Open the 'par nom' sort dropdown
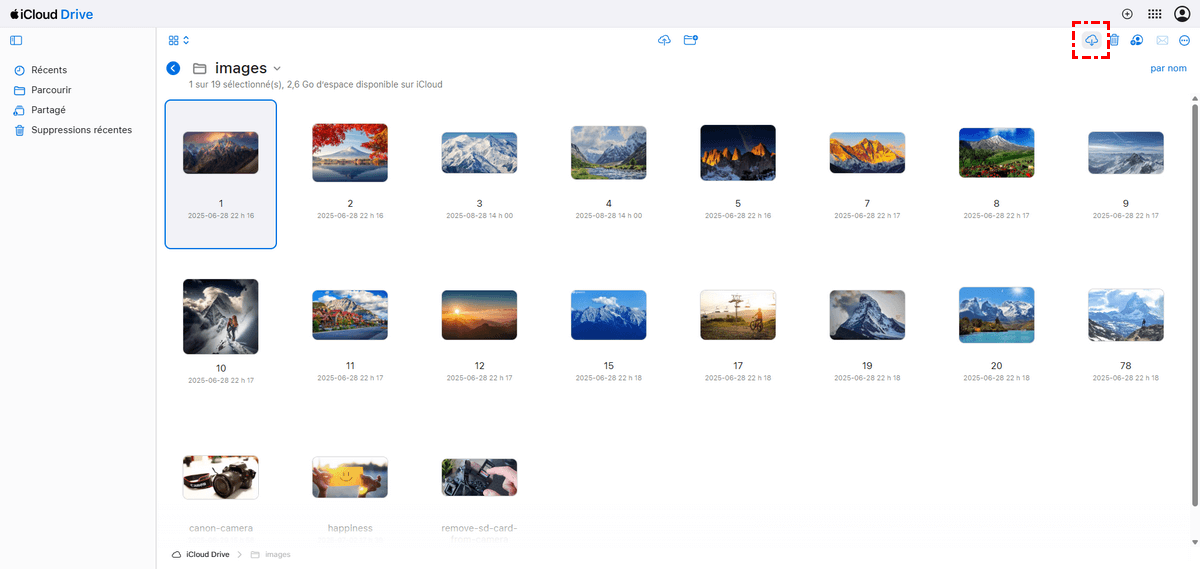1200x569 pixels. pos(1168,68)
